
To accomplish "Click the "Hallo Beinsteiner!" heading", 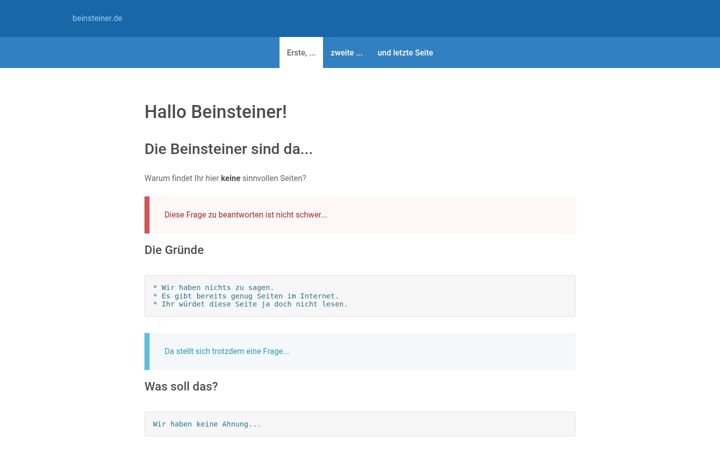I will tap(216, 112).
